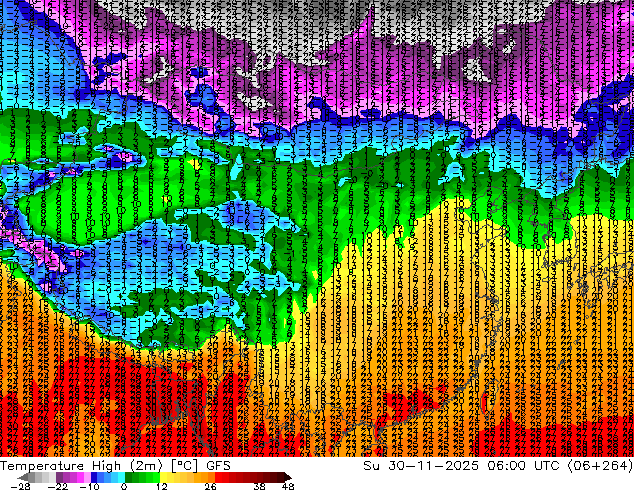Select the cyan legend swatch left of 0
The width and height of the screenshot is (634, 490).
(121, 477)
